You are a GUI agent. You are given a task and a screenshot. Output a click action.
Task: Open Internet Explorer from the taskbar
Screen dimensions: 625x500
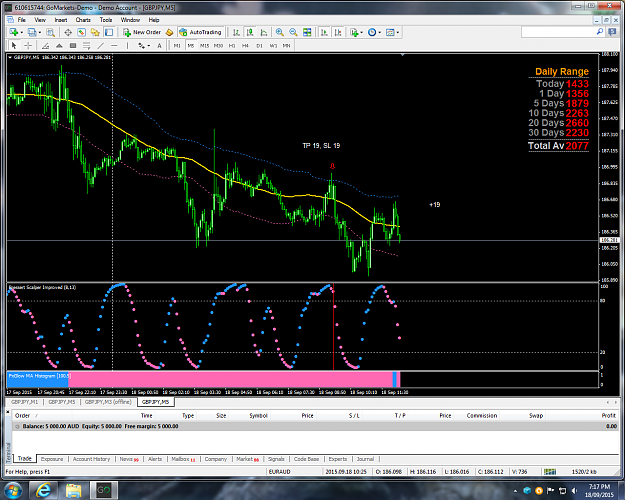coord(43,490)
